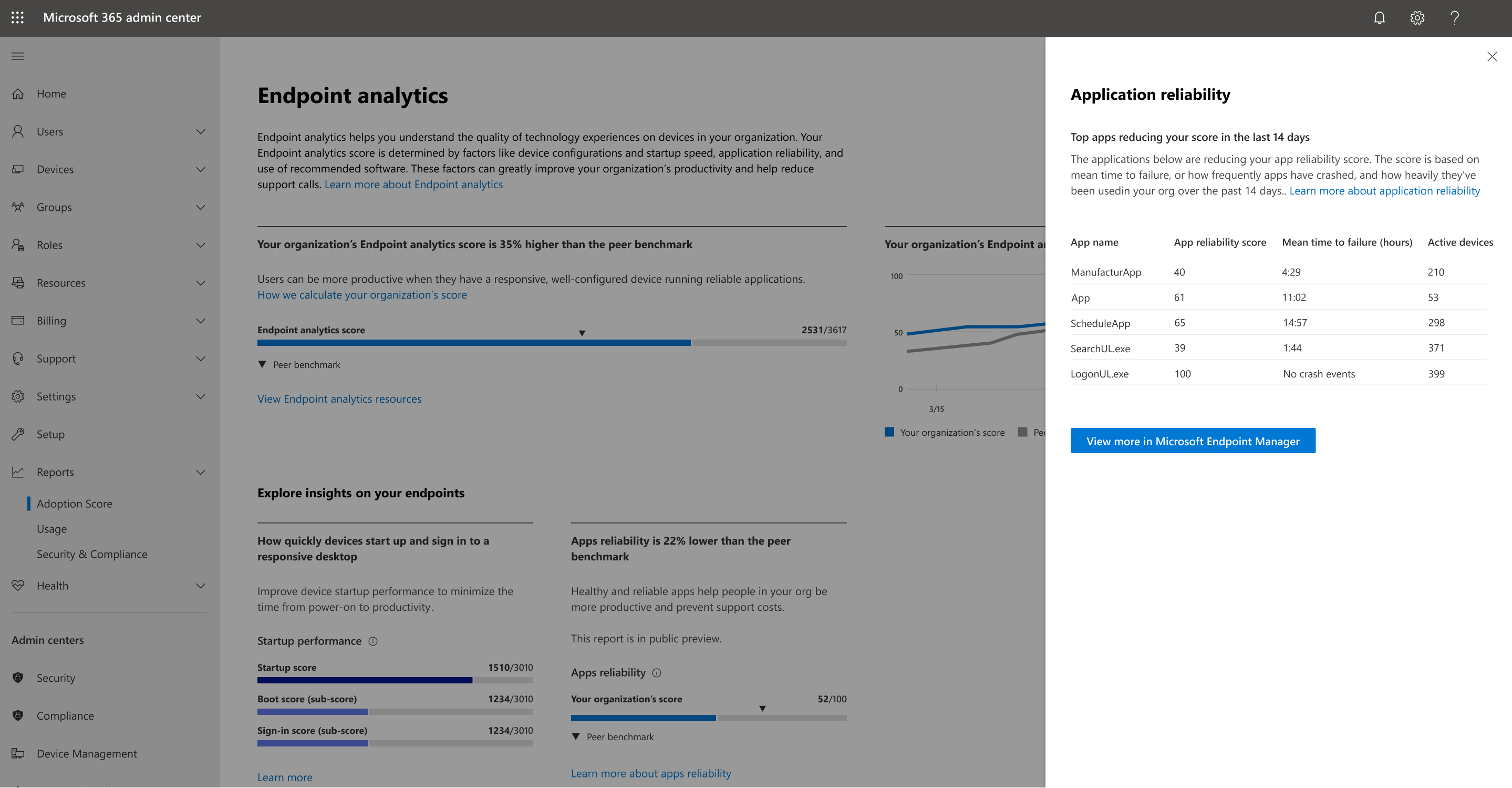
Task: Click the Endpoint analytics score progress bar
Action: 551,343
